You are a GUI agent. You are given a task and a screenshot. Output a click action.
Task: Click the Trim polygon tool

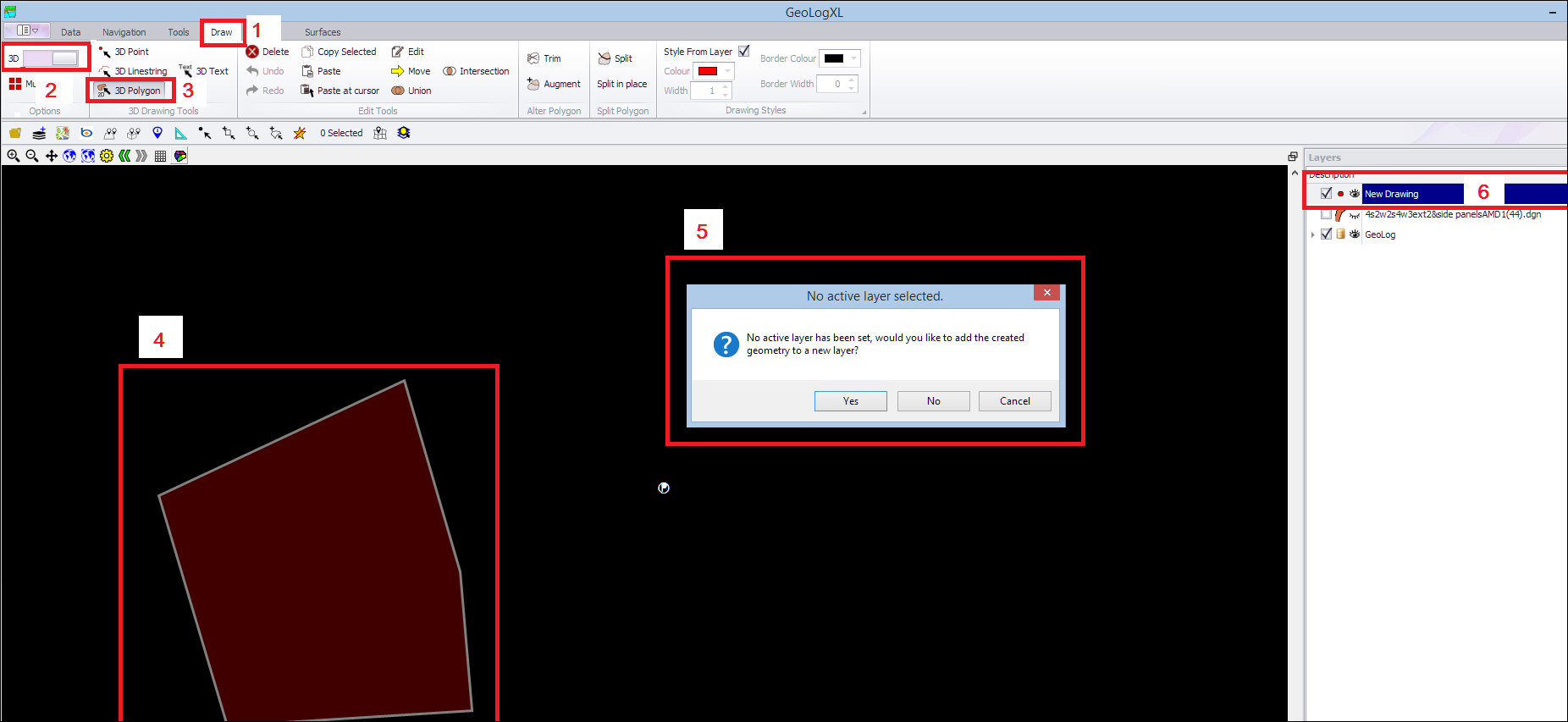pyautogui.click(x=544, y=58)
